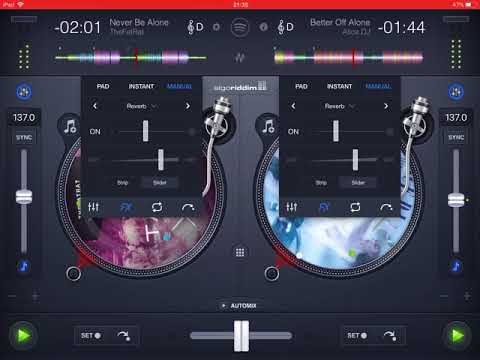
Task: Tap right deck BPM 137.0 display
Action: point(456,118)
